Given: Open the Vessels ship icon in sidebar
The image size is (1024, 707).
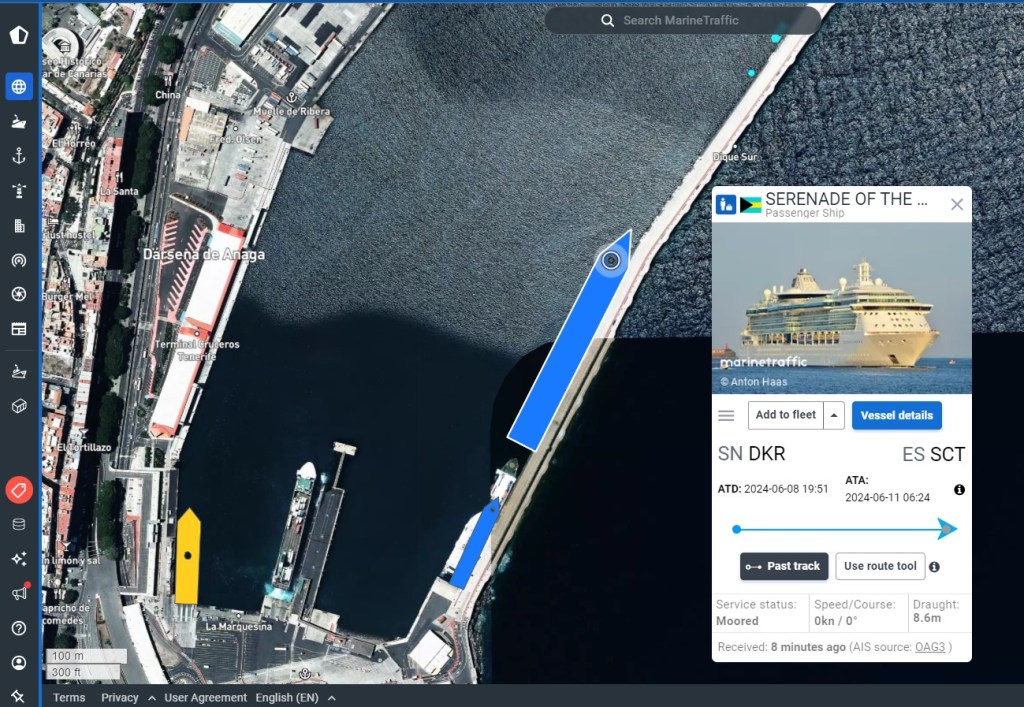Looking at the screenshot, I should click(18, 121).
